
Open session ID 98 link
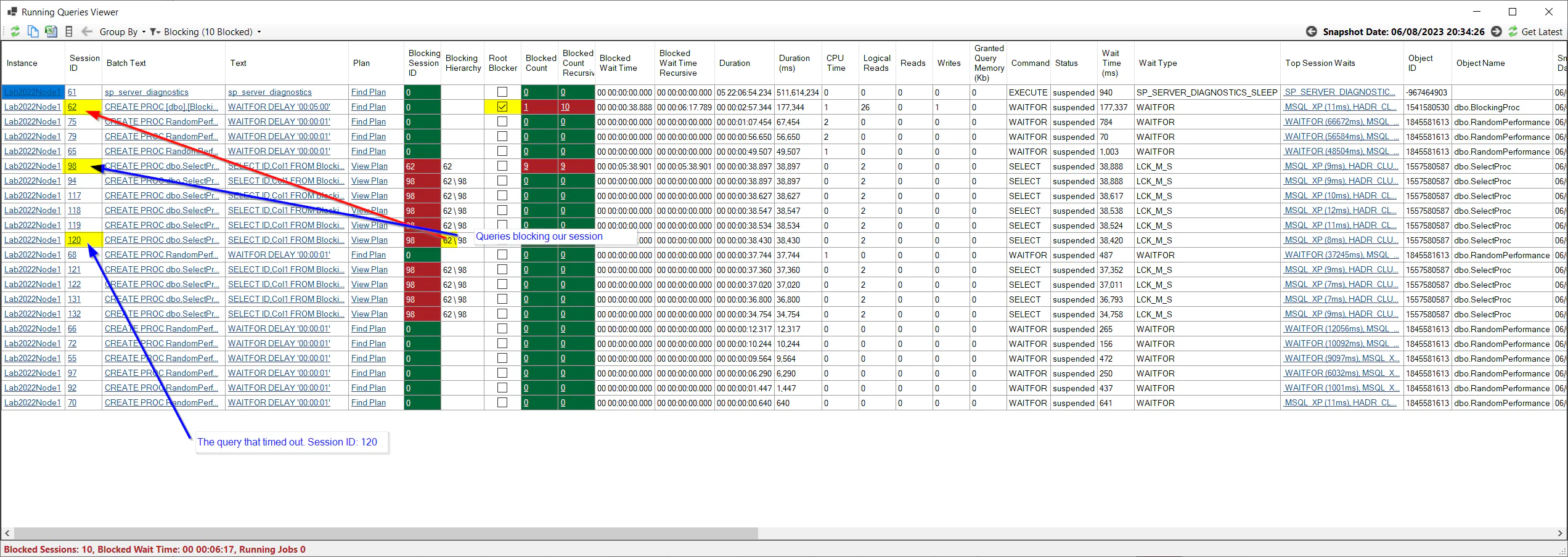click(72, 166)
